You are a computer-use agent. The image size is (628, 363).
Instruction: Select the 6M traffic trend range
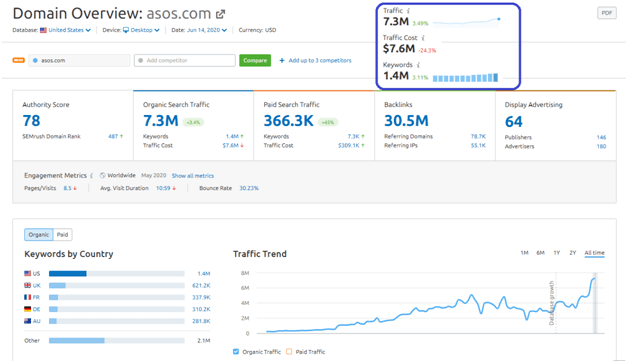(540, 253)
